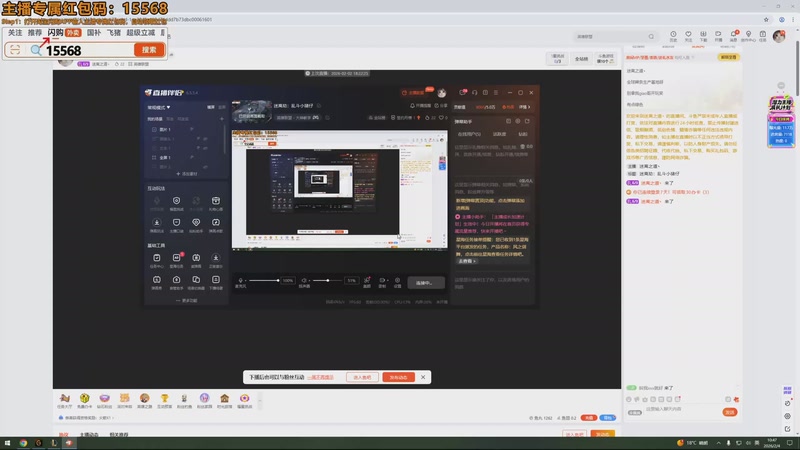Toggle the lock icon on 全屏1 row
800x450 pixels.
click(191, 158)
